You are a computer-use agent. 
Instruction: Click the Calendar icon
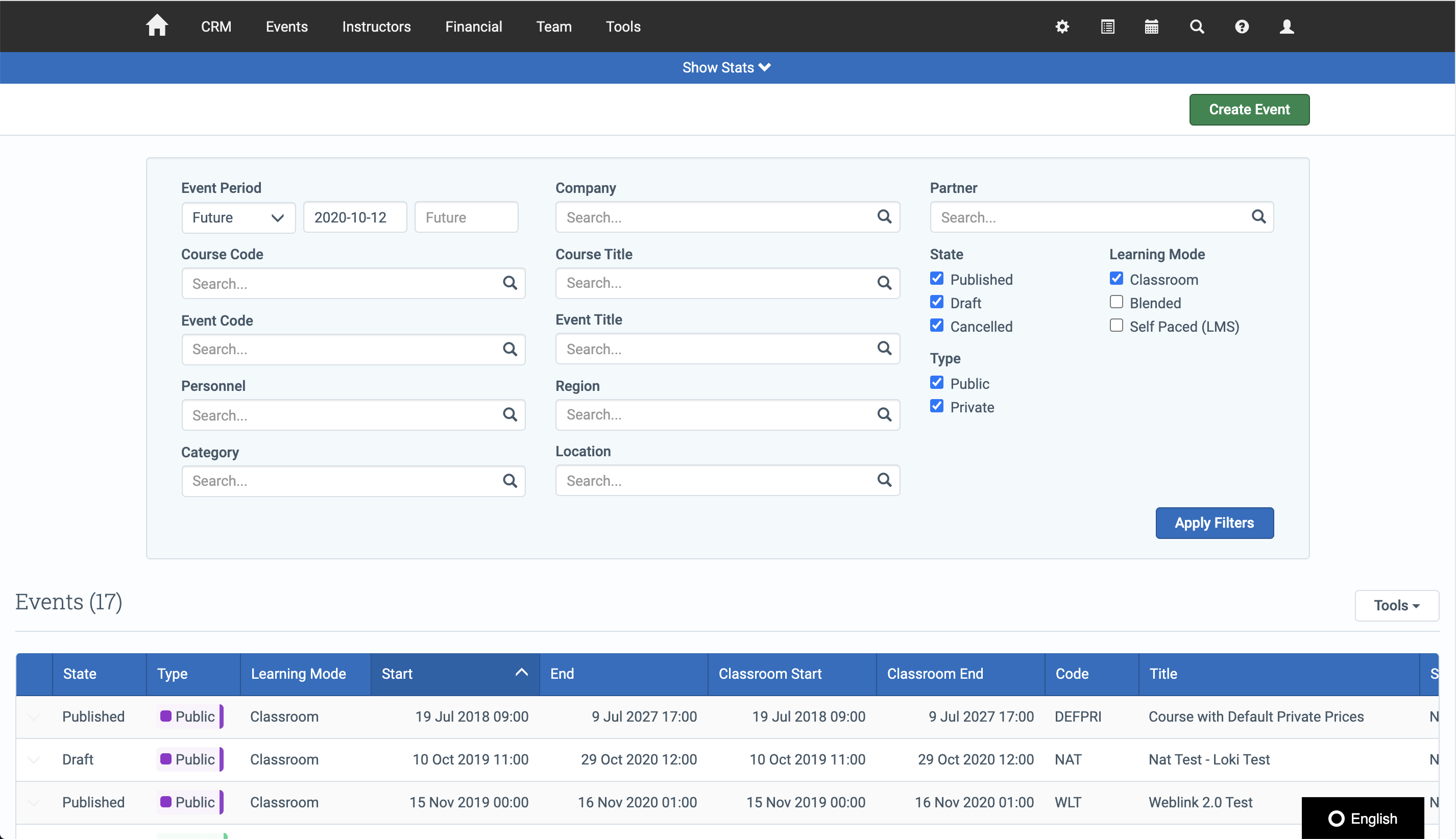1152,26
